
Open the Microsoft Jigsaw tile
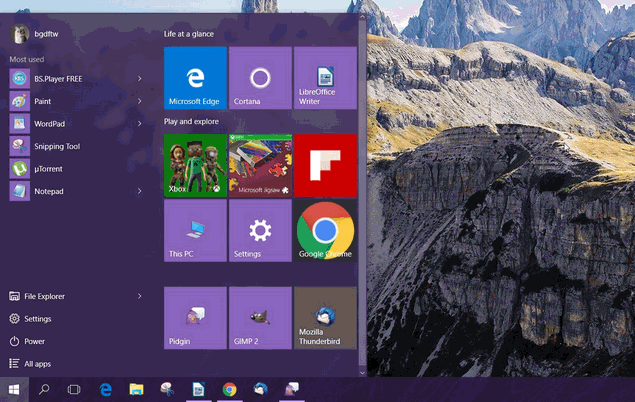click(x=260, y=166)
